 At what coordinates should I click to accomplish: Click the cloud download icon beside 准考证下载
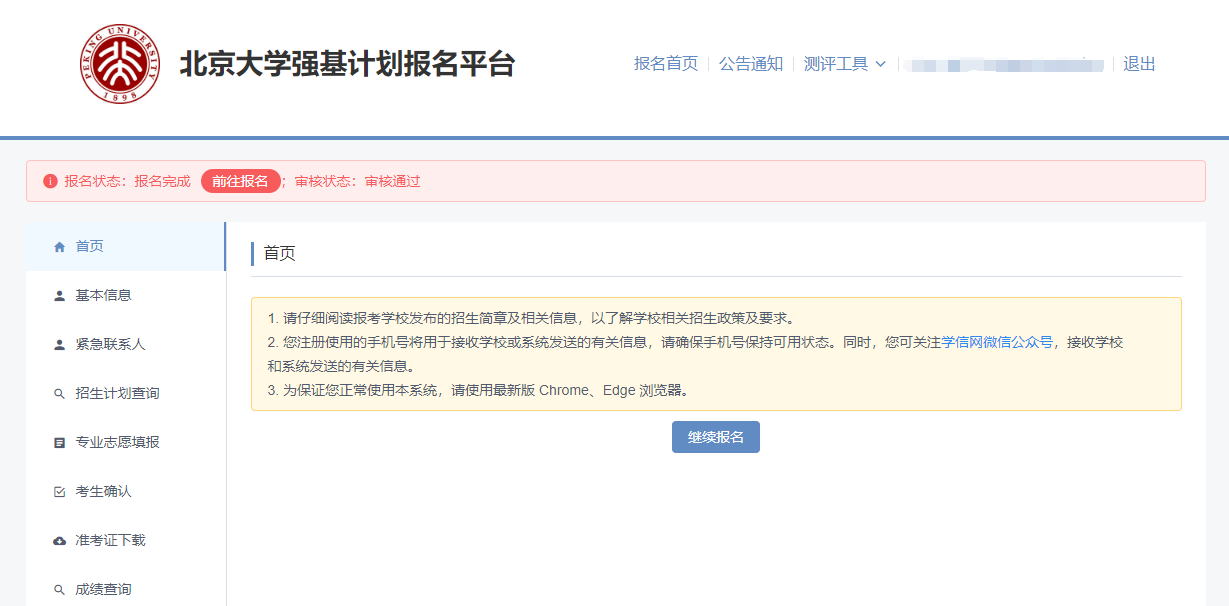click(x=59, y=541)
